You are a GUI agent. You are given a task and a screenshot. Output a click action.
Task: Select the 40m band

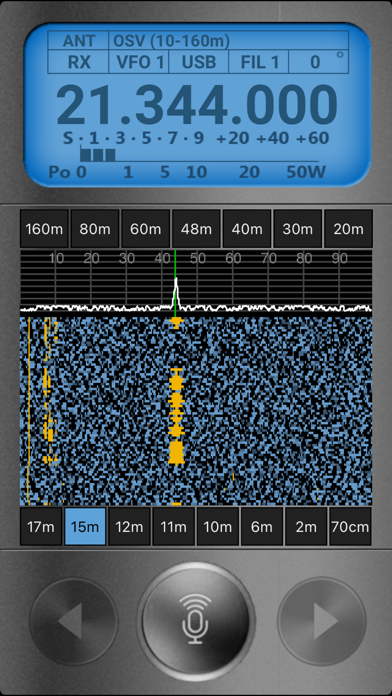point(247,229)
